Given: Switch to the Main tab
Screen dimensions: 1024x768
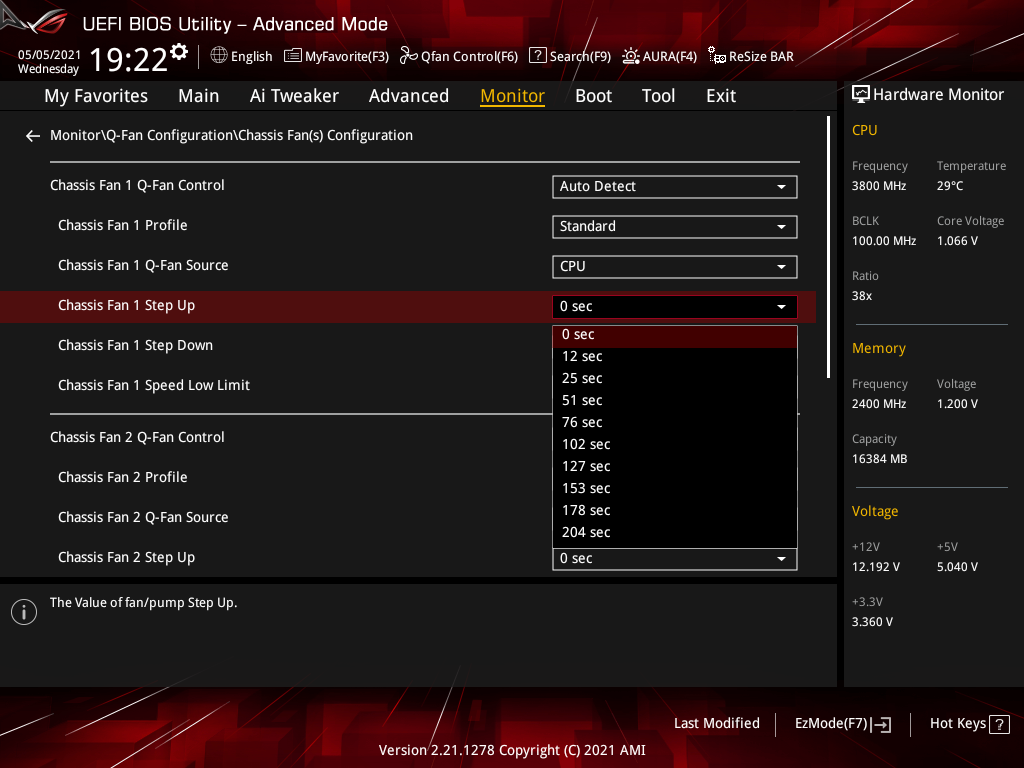Looking at the screenshot, I should coord(199,96).
